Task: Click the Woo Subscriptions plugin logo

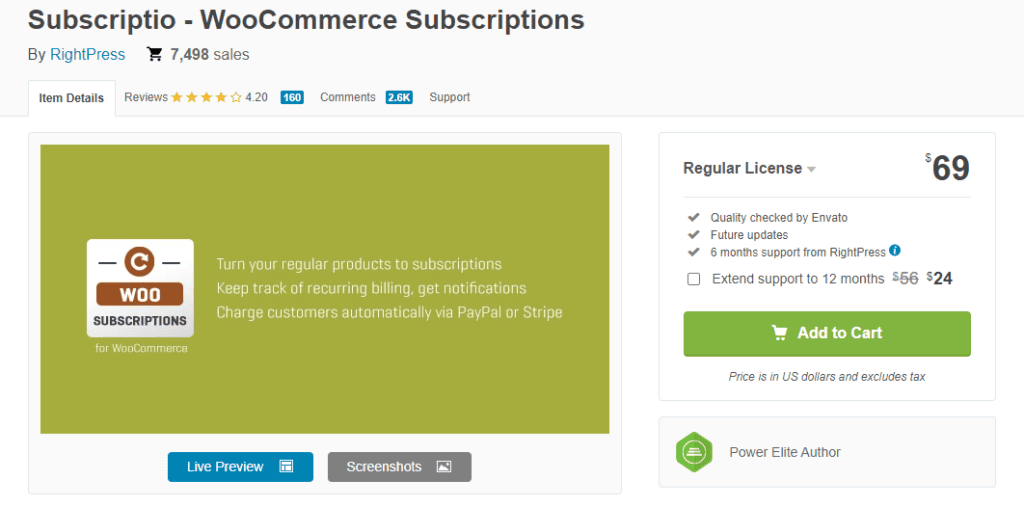Action: click(140, 289)
